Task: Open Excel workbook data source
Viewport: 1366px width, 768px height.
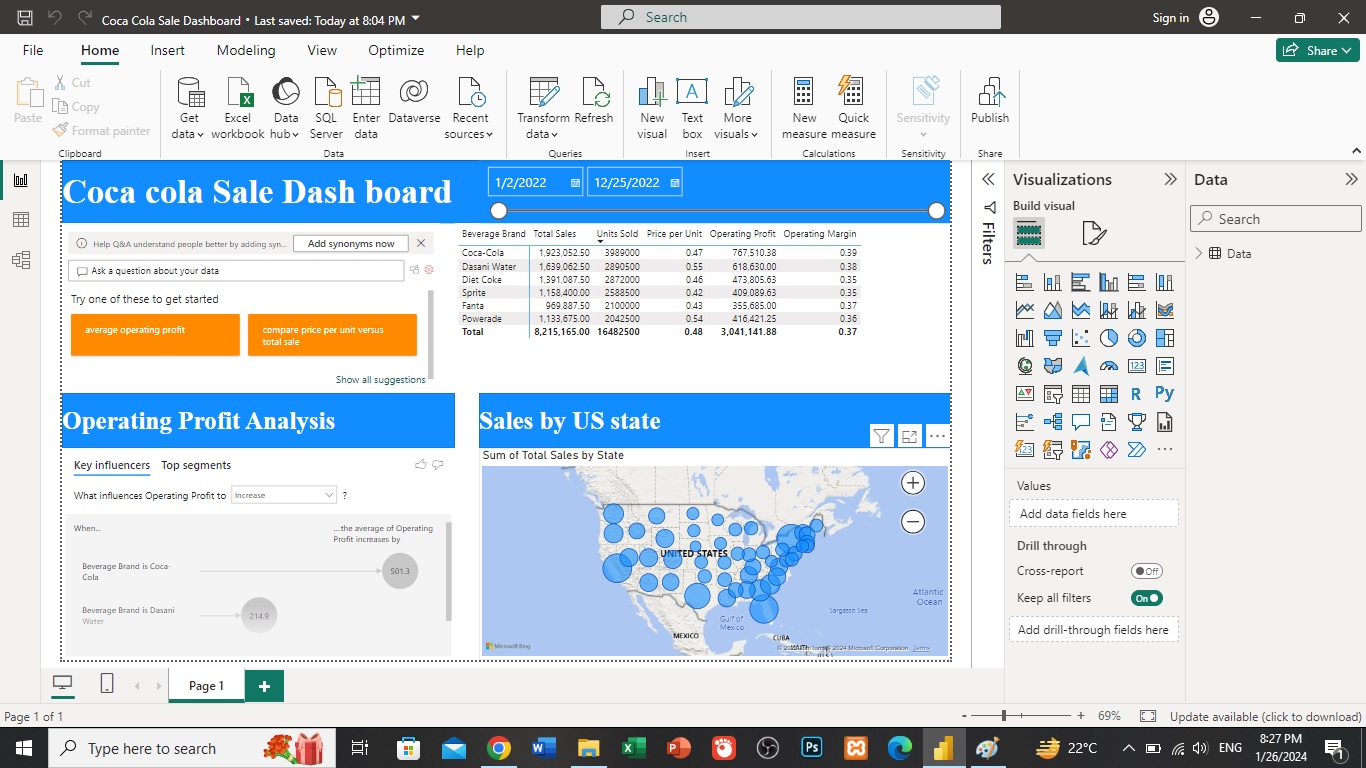Action: pyautogui.click(x=238, y=108)
